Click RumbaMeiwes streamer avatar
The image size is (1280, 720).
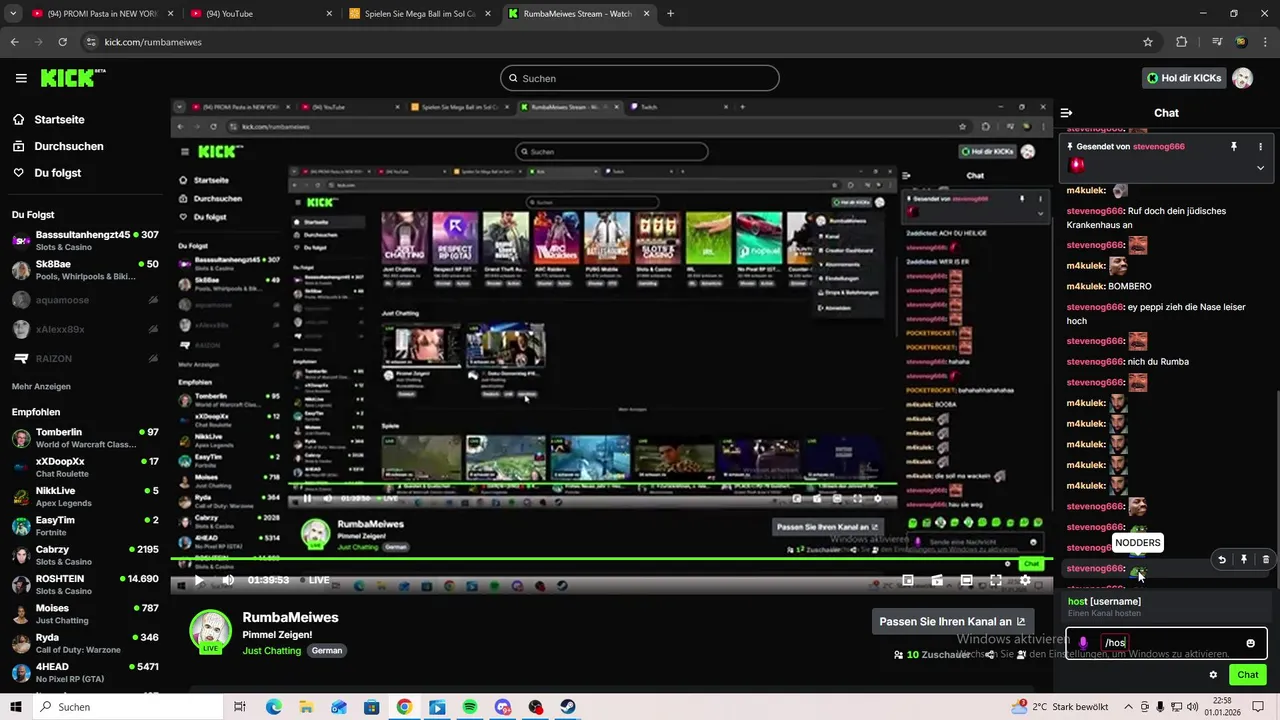pyautogui.click(x=211, y=631)
